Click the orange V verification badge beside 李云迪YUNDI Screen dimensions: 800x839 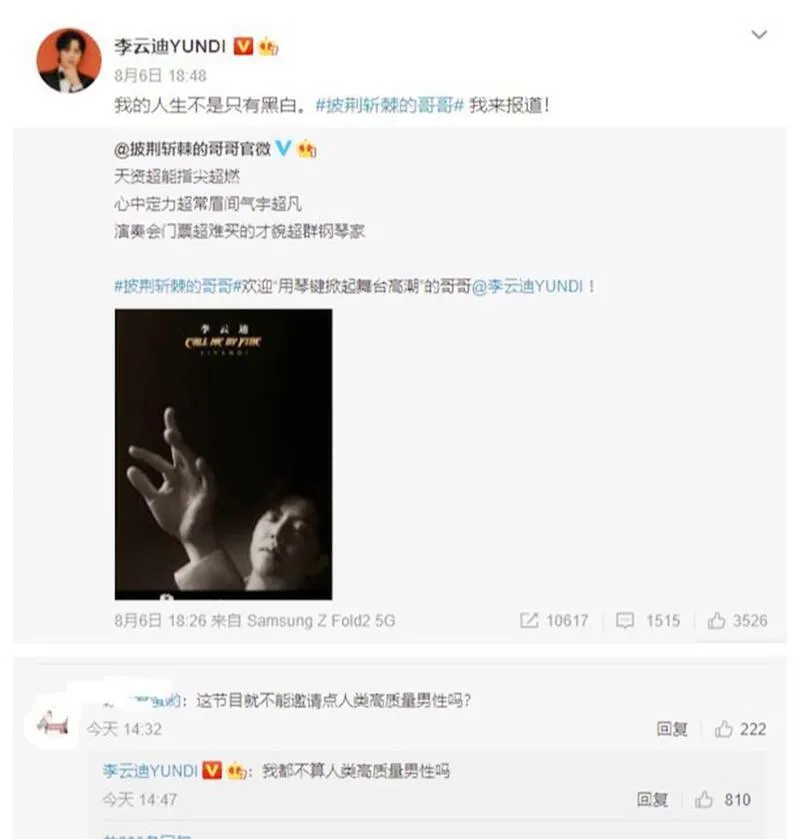243,47
